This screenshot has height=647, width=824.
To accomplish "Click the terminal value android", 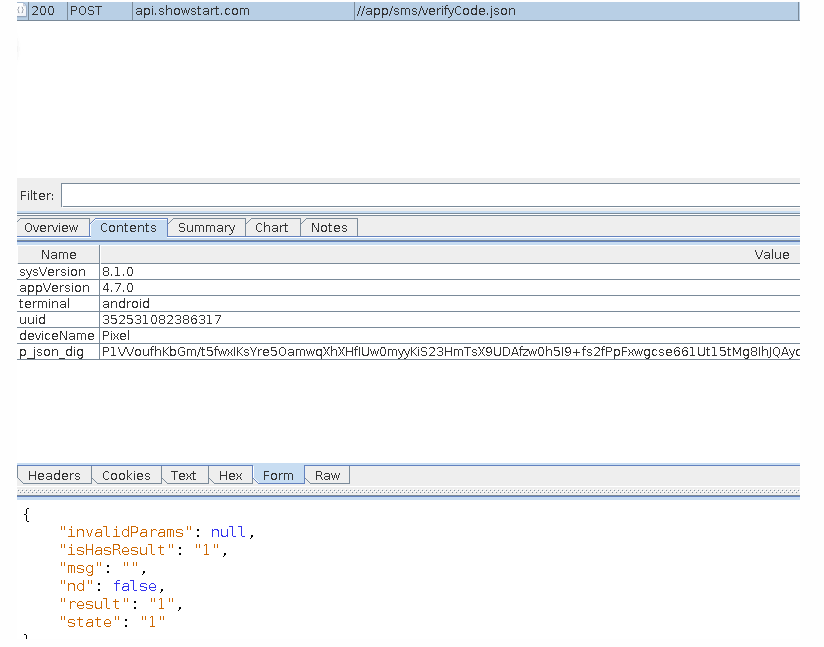I will click(126, 304).
